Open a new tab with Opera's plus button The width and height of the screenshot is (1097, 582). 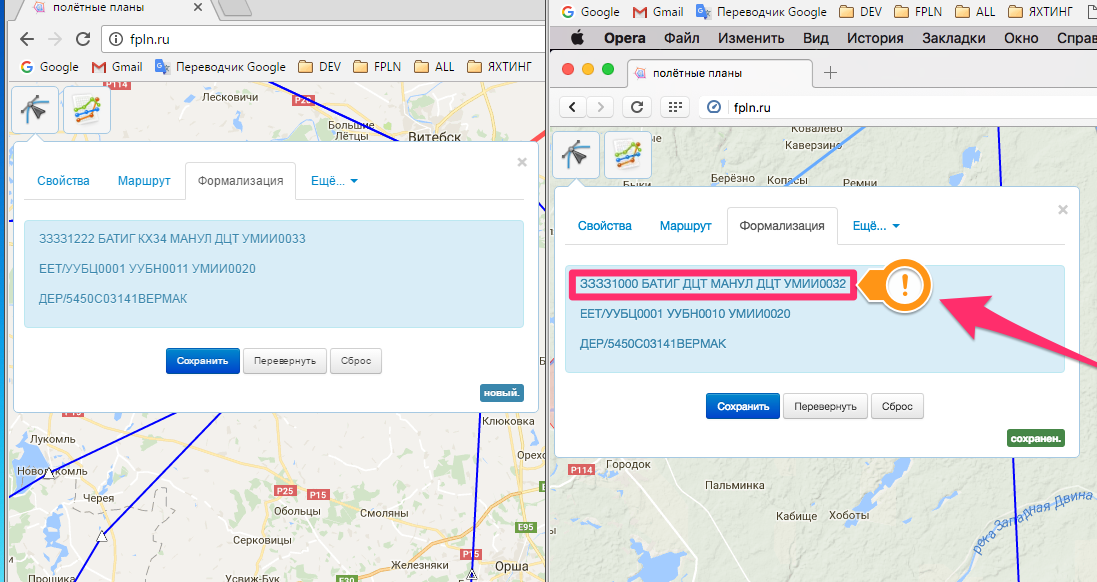(829, 73)
